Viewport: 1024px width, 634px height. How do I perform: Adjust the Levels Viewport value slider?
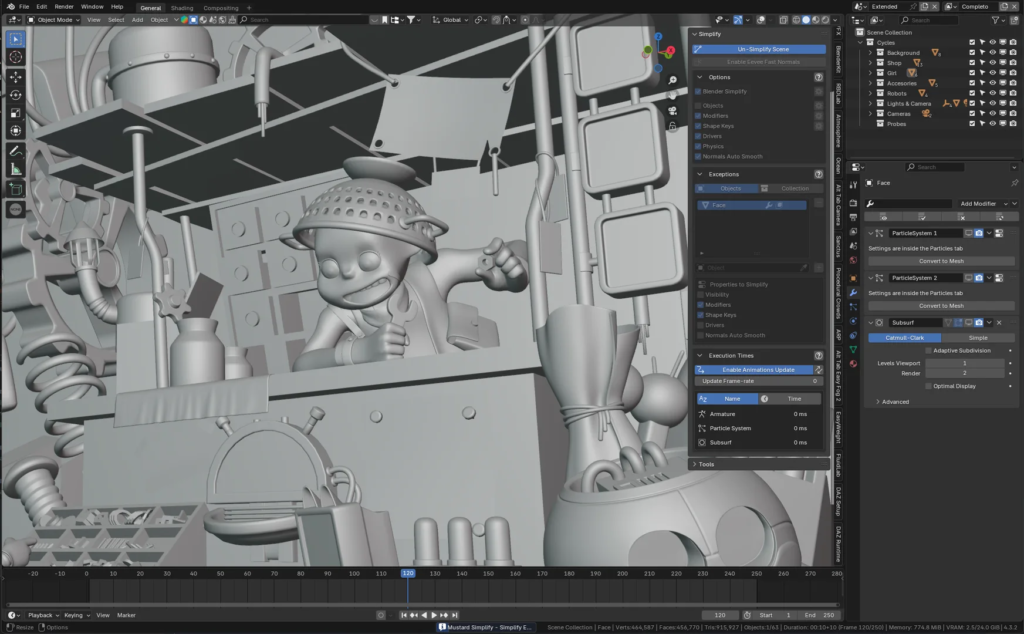click(965, 363)
